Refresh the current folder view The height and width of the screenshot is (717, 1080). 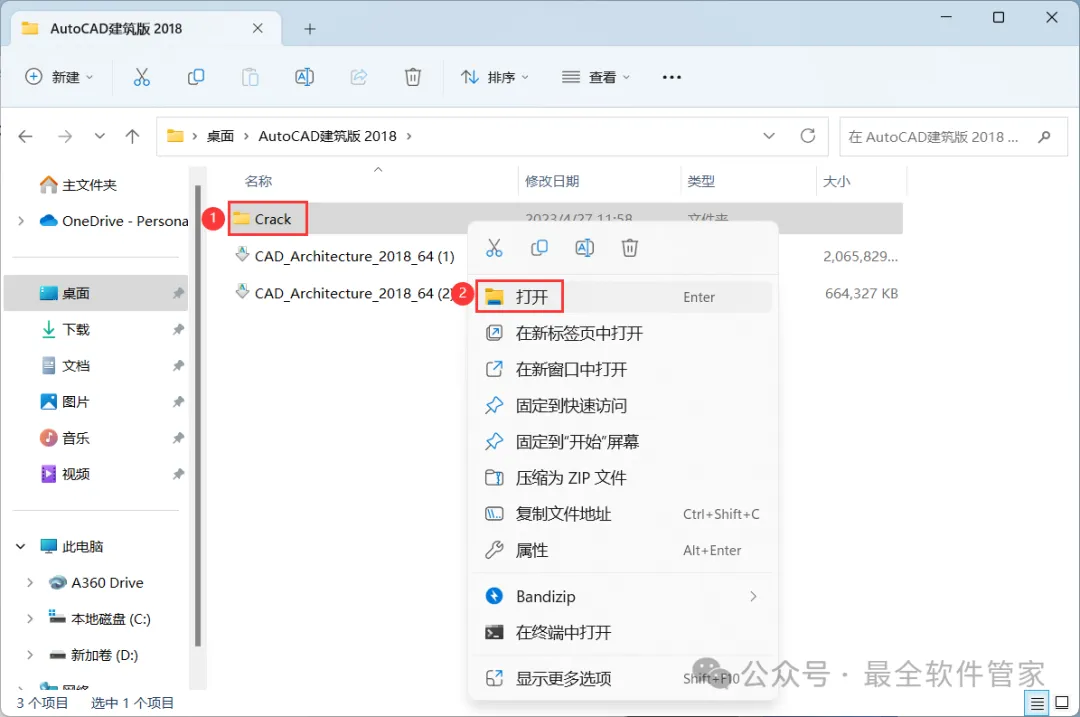808,136
